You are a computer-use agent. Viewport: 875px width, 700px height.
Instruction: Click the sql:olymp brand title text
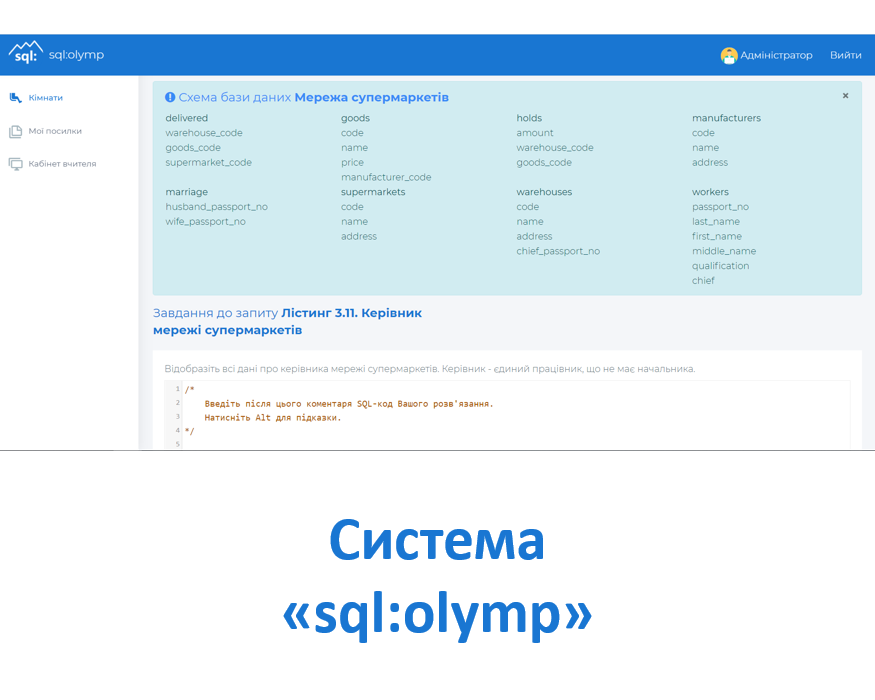[x=77, y=55]
